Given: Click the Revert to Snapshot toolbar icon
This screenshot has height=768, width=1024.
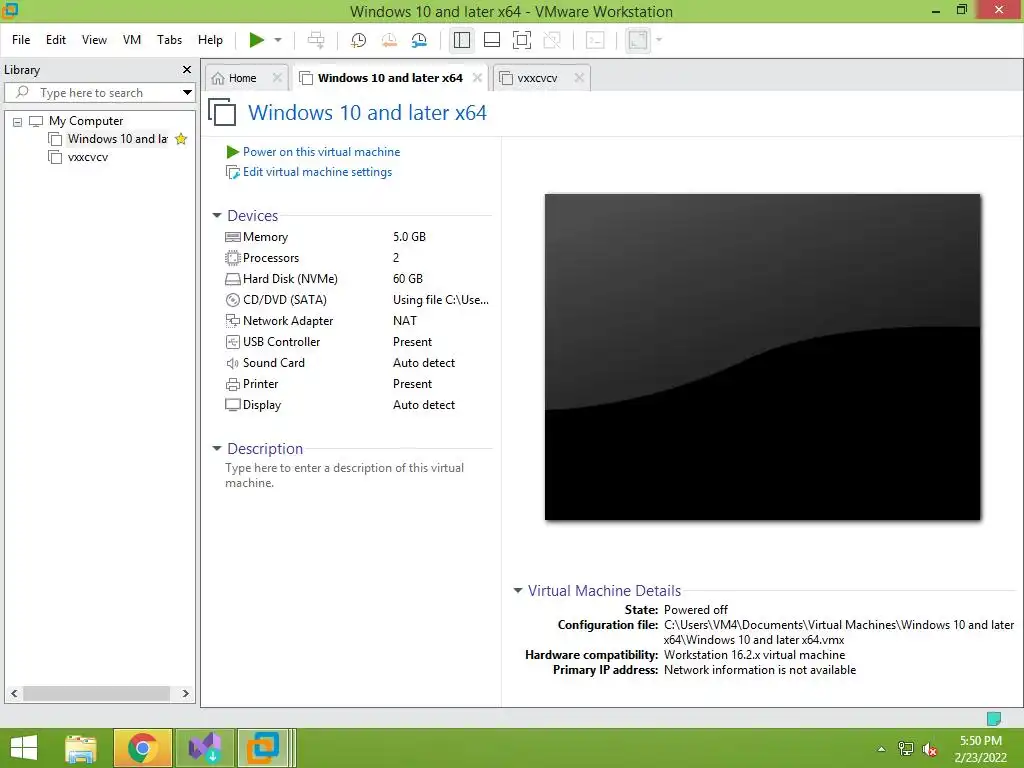Looking at the screenshot, I should [x=389, y=40].
